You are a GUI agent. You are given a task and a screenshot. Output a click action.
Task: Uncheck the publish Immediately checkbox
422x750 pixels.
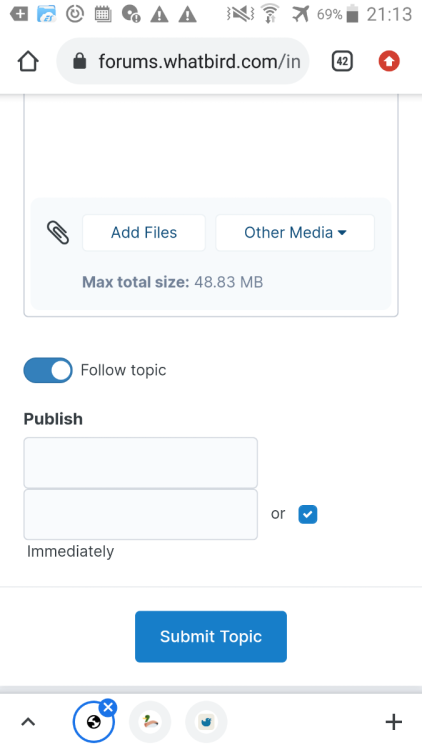click(x=308, y=514)
